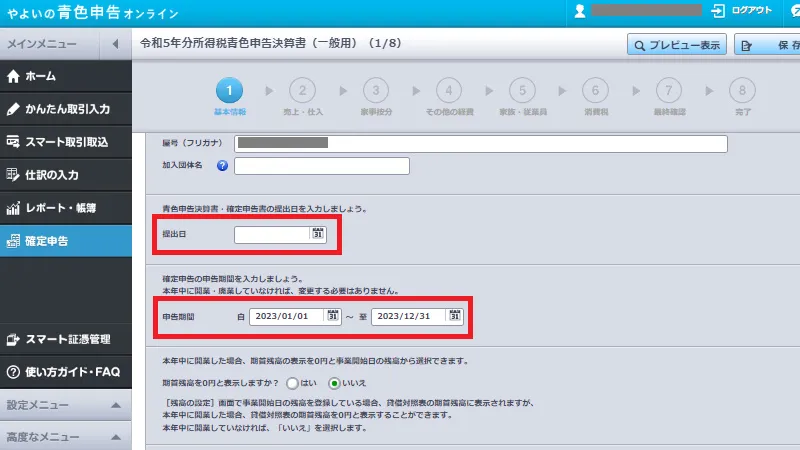Click the blue help icon beside 加入団体名
Screen dimensions: 800x450
coord(222,165)
